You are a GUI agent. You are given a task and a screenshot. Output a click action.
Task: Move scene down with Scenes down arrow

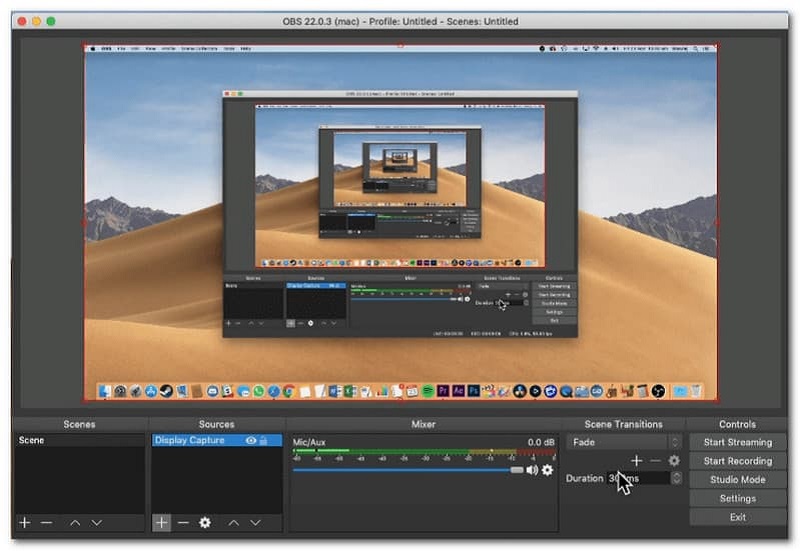(96, 522)
